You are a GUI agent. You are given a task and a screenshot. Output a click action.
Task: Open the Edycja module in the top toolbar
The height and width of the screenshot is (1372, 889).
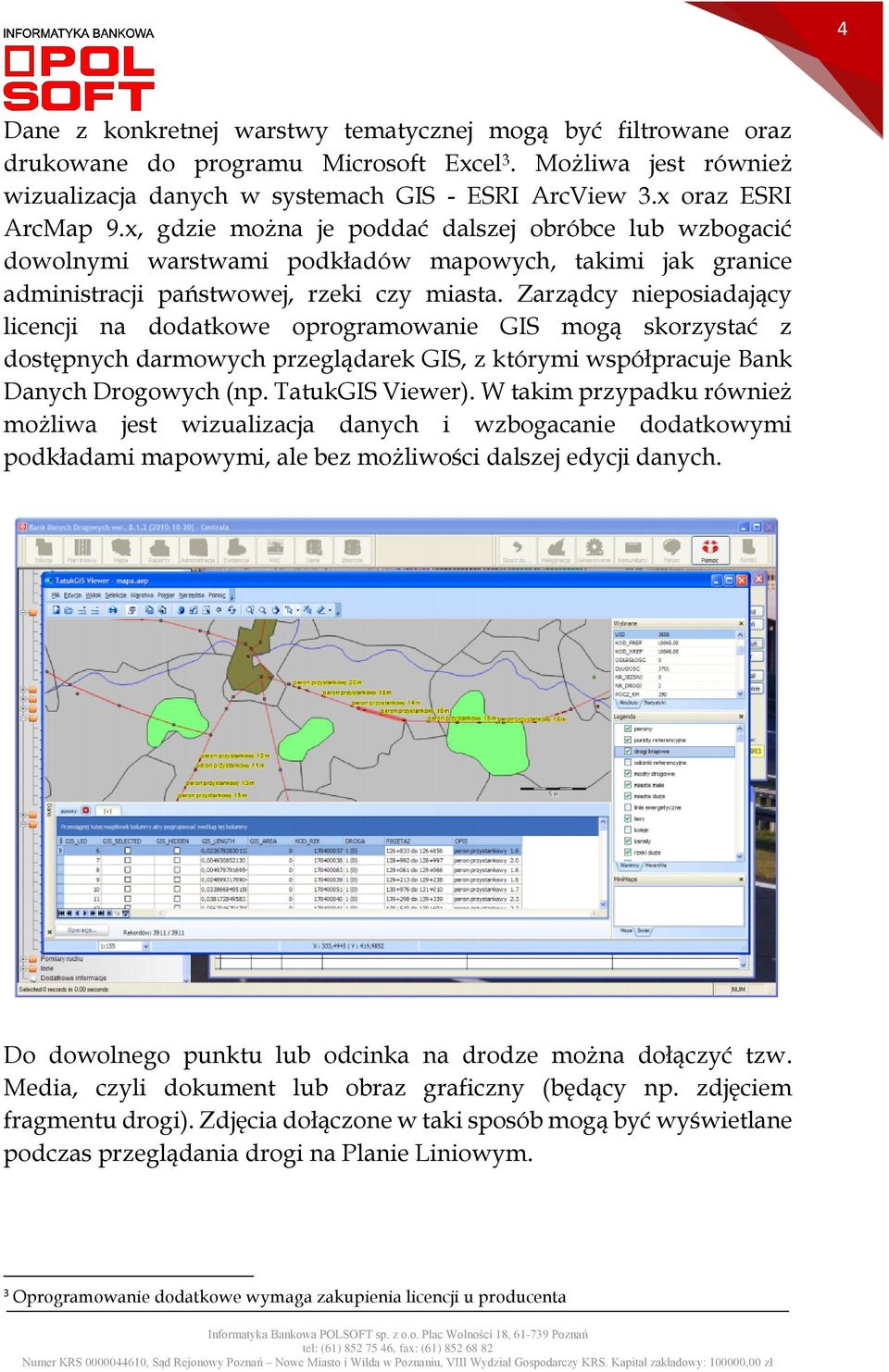click(44, 550)
